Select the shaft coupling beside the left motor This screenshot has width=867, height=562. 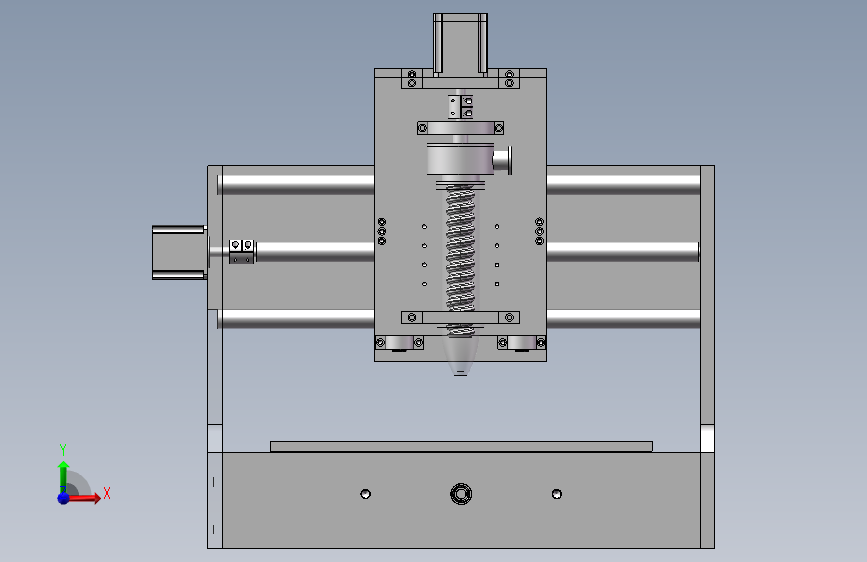tap(242, 252)
